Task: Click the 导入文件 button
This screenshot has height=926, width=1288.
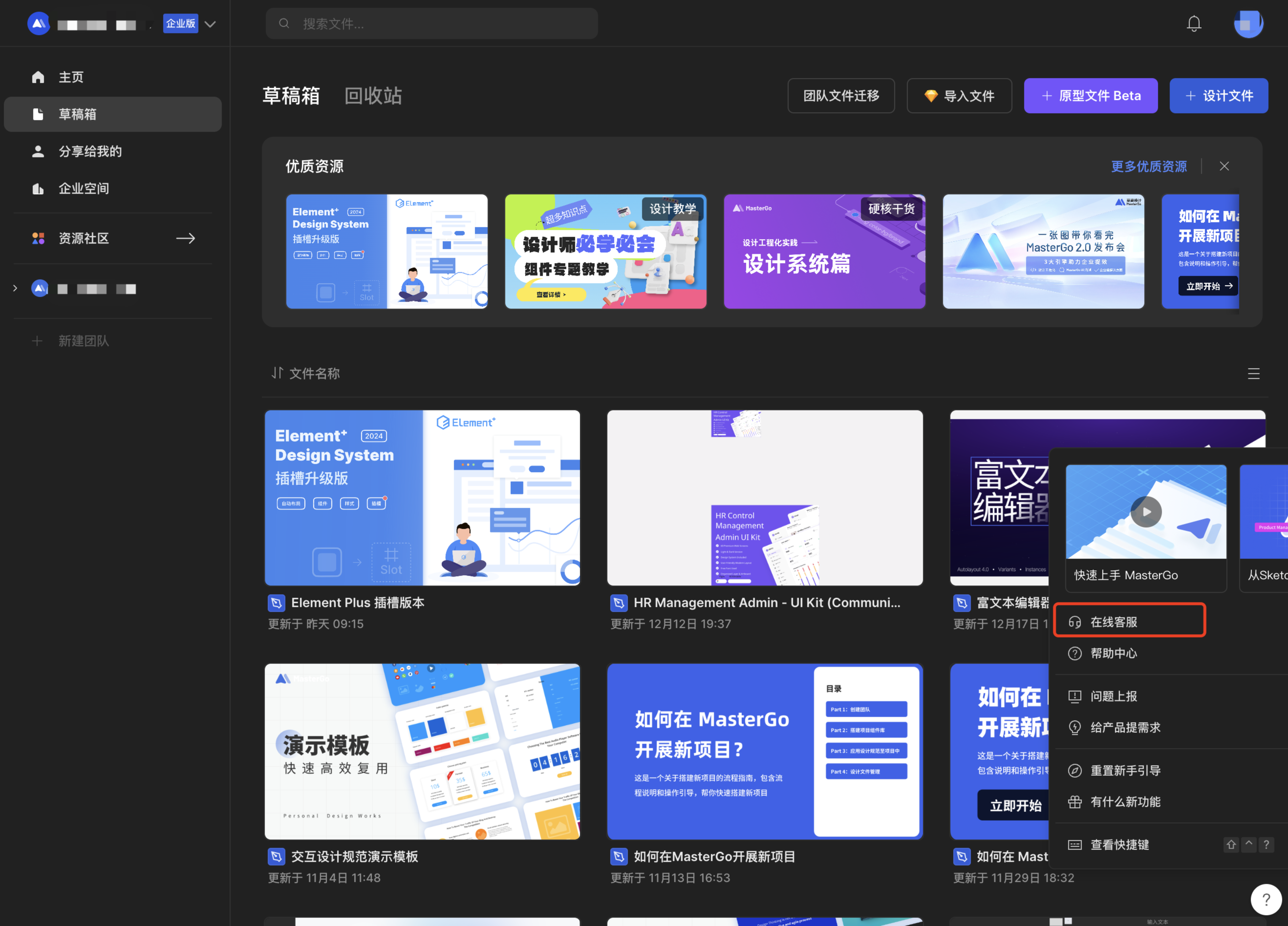Action: (x=959, y=96)
